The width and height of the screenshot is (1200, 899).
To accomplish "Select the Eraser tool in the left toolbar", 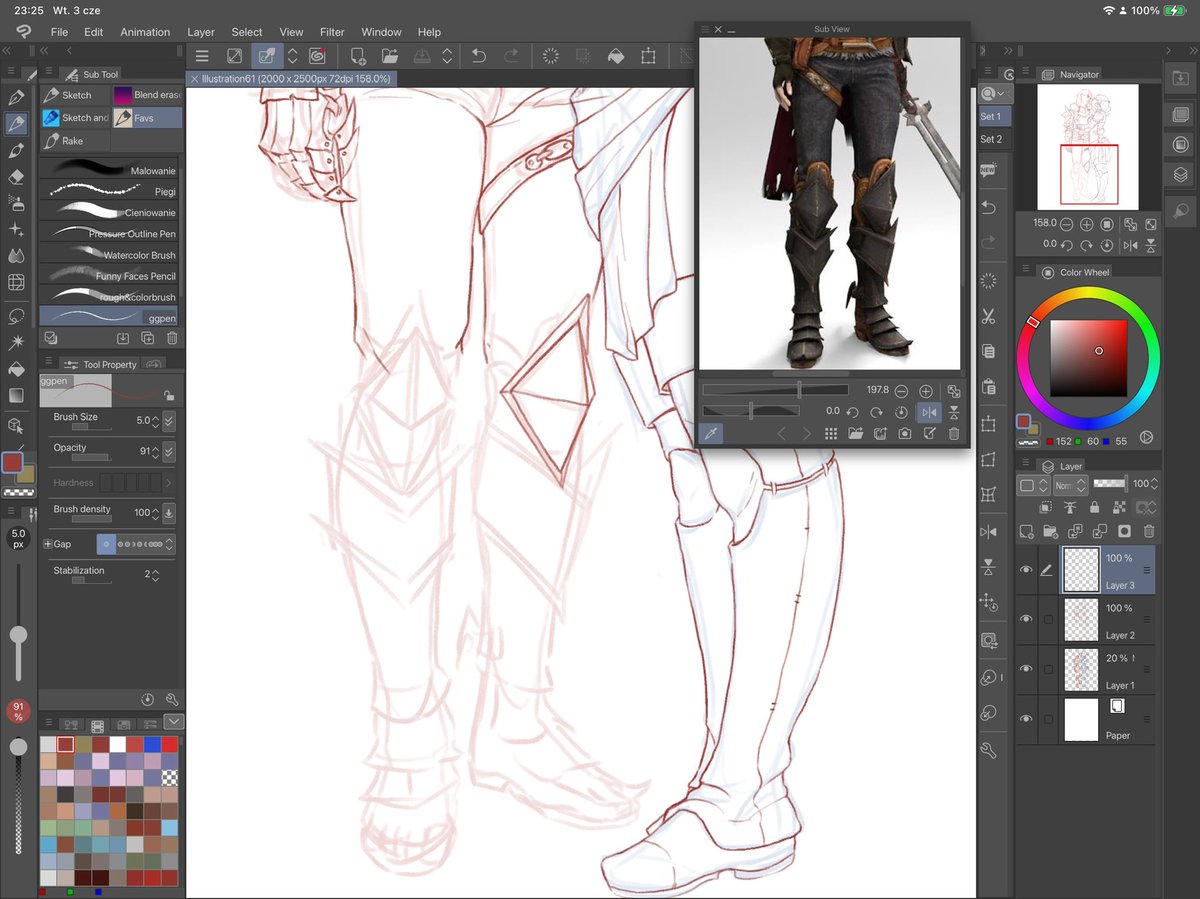I will [16, 177].
